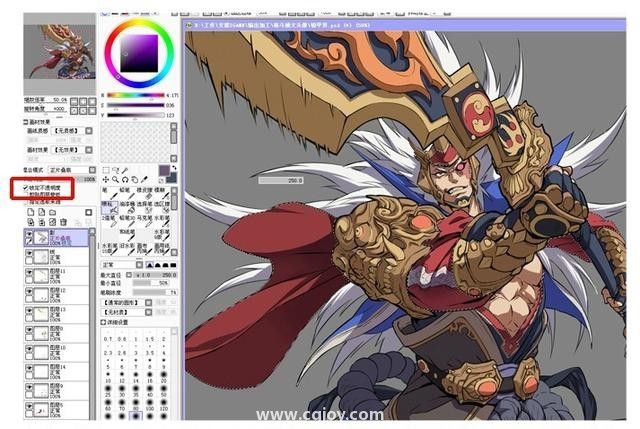Select the sharpest brush edge shape

coord(149,265)
